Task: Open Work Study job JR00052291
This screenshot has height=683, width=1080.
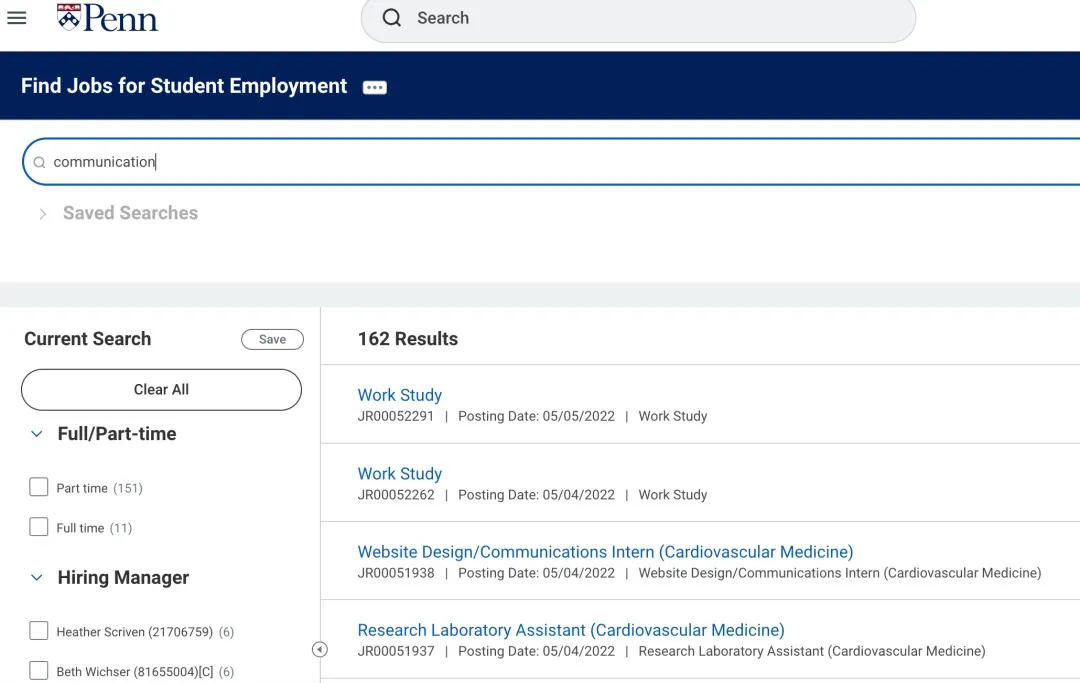Action: (399, 395)
